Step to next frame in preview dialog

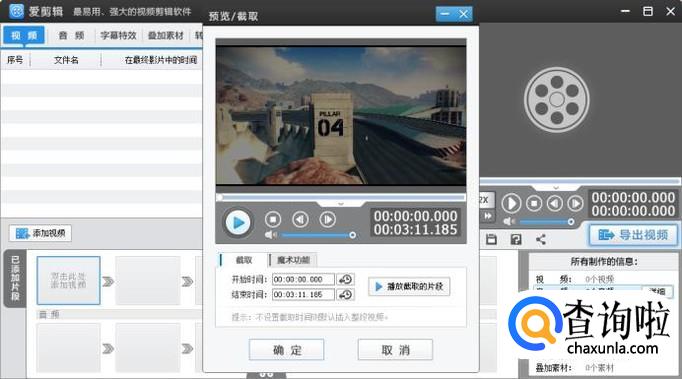(x=328, y=220)
